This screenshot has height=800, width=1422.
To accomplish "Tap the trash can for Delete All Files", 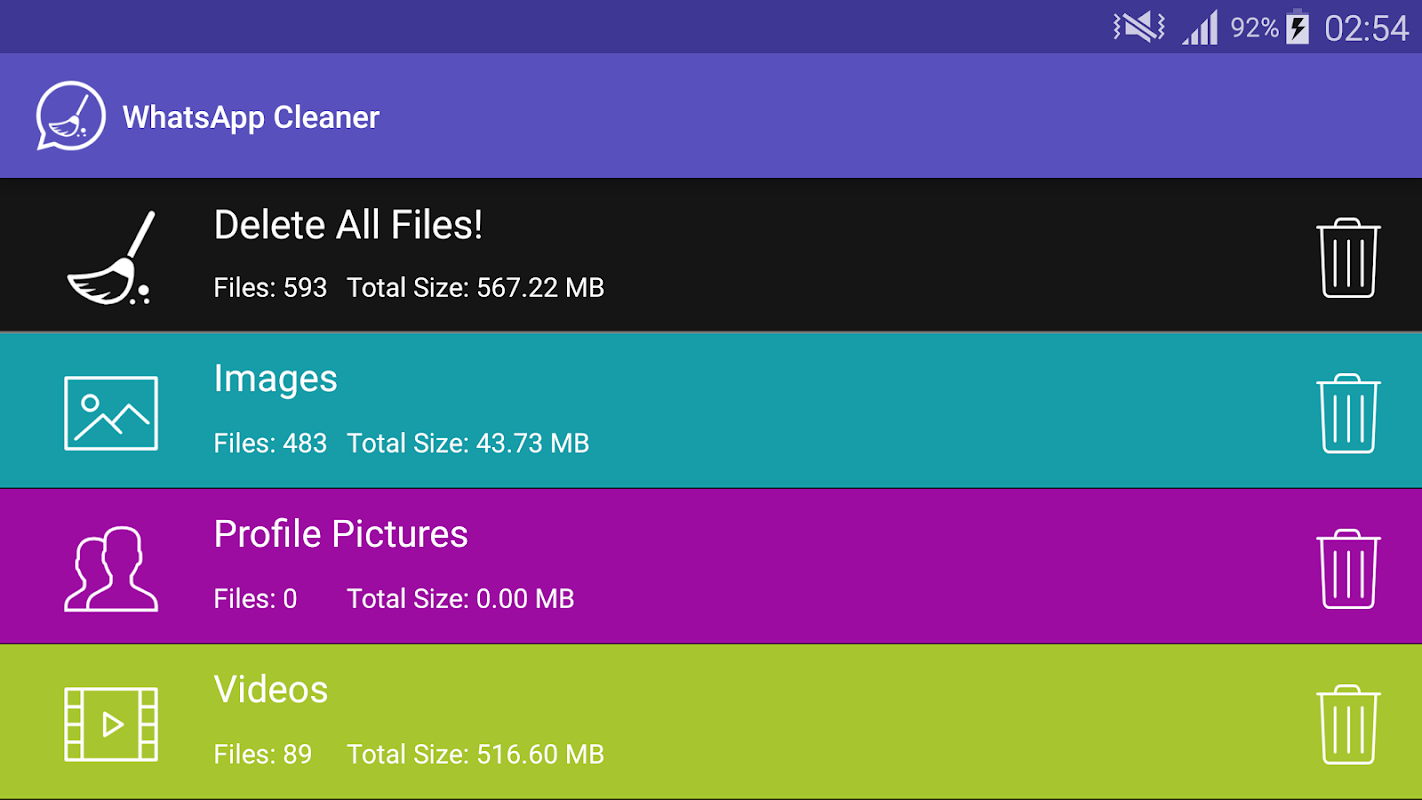I will [x=1348, y=258].
